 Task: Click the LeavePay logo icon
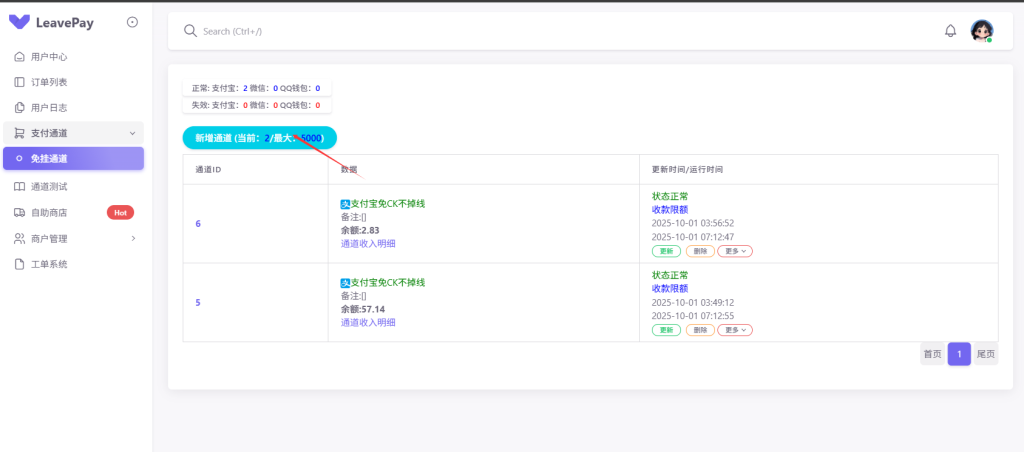[x=19, y=22]
